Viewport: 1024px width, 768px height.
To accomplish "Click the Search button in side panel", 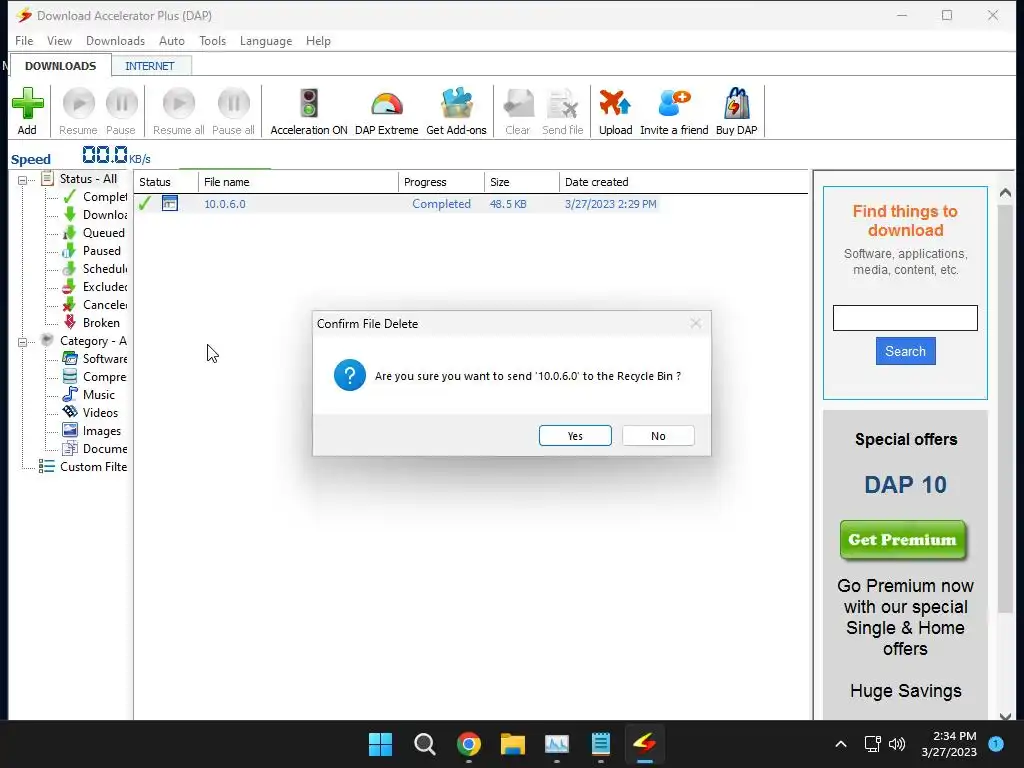I will tap(905, 351).
